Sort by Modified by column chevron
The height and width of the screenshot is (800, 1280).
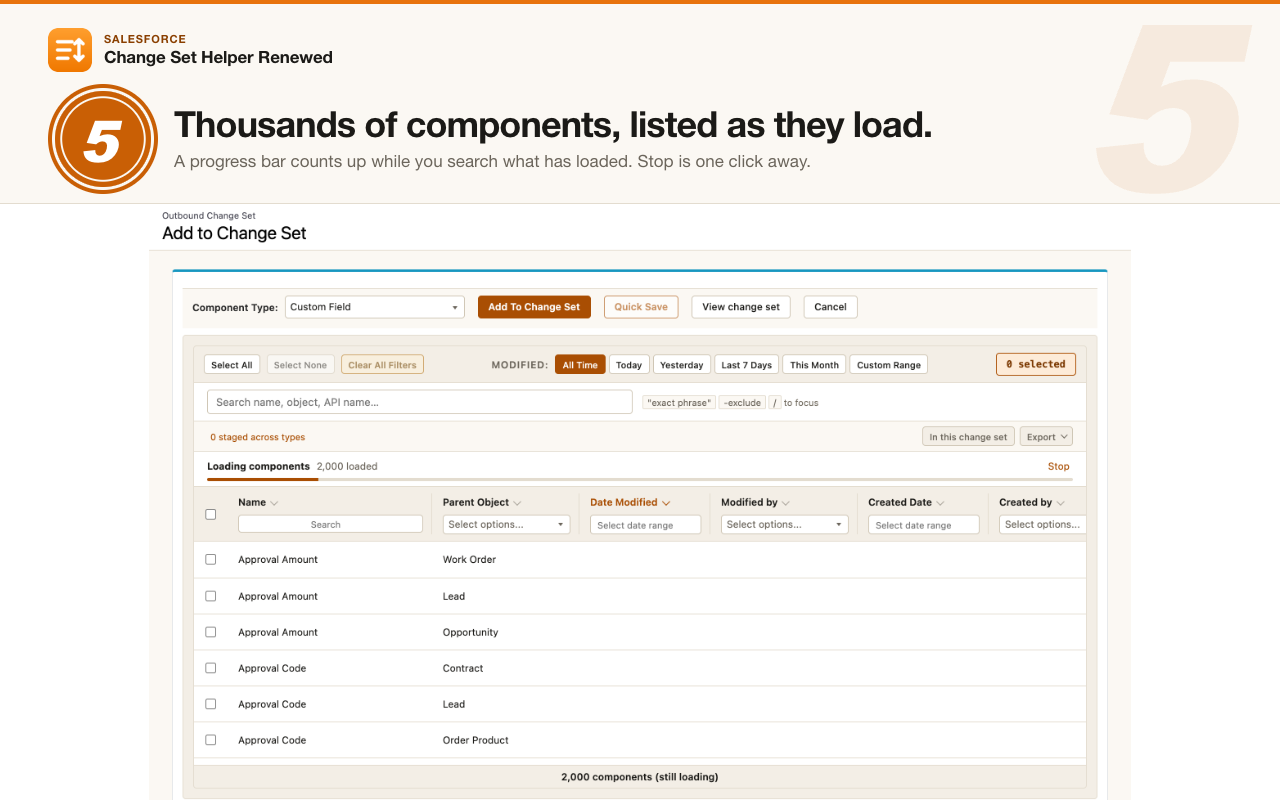click(x=786, y=503)
